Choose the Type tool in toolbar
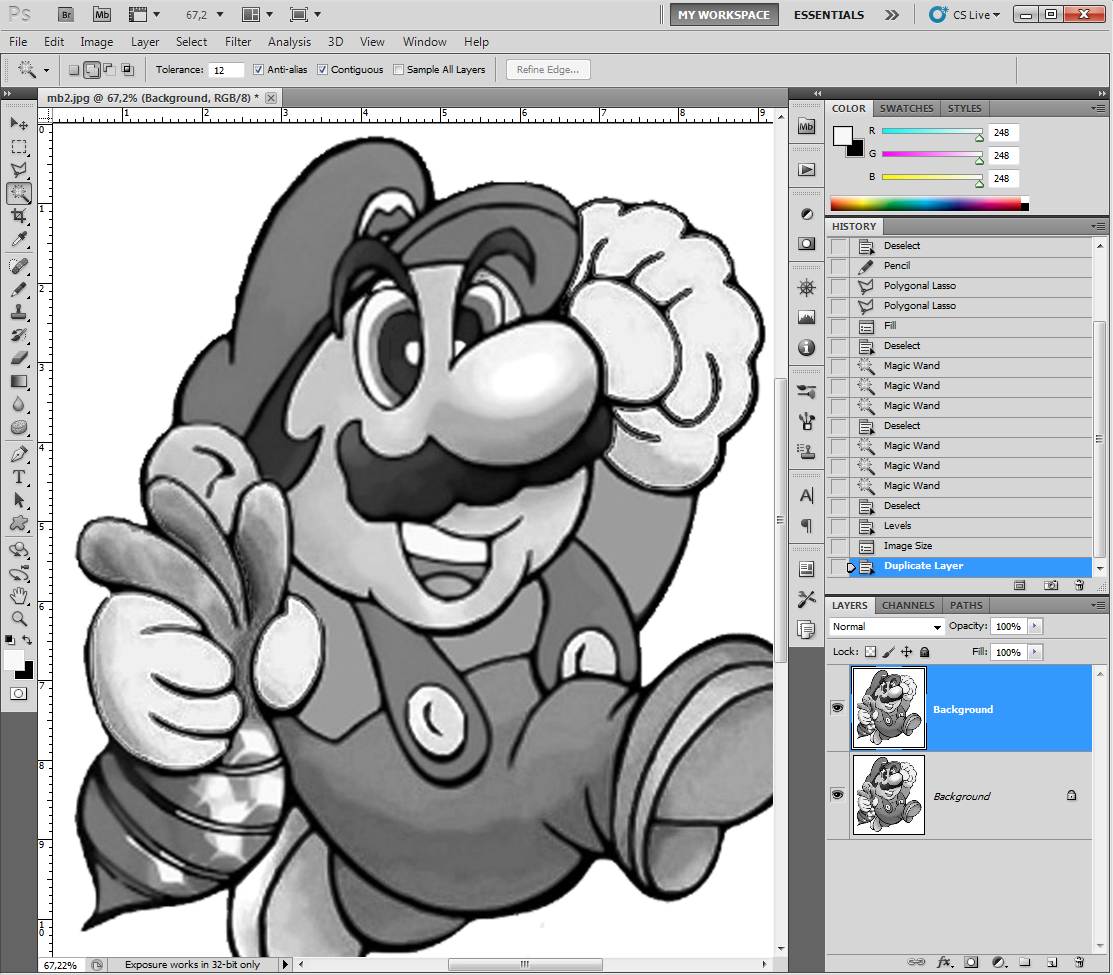Screen dimensions: 1113x975 click(x=19, y=477)
